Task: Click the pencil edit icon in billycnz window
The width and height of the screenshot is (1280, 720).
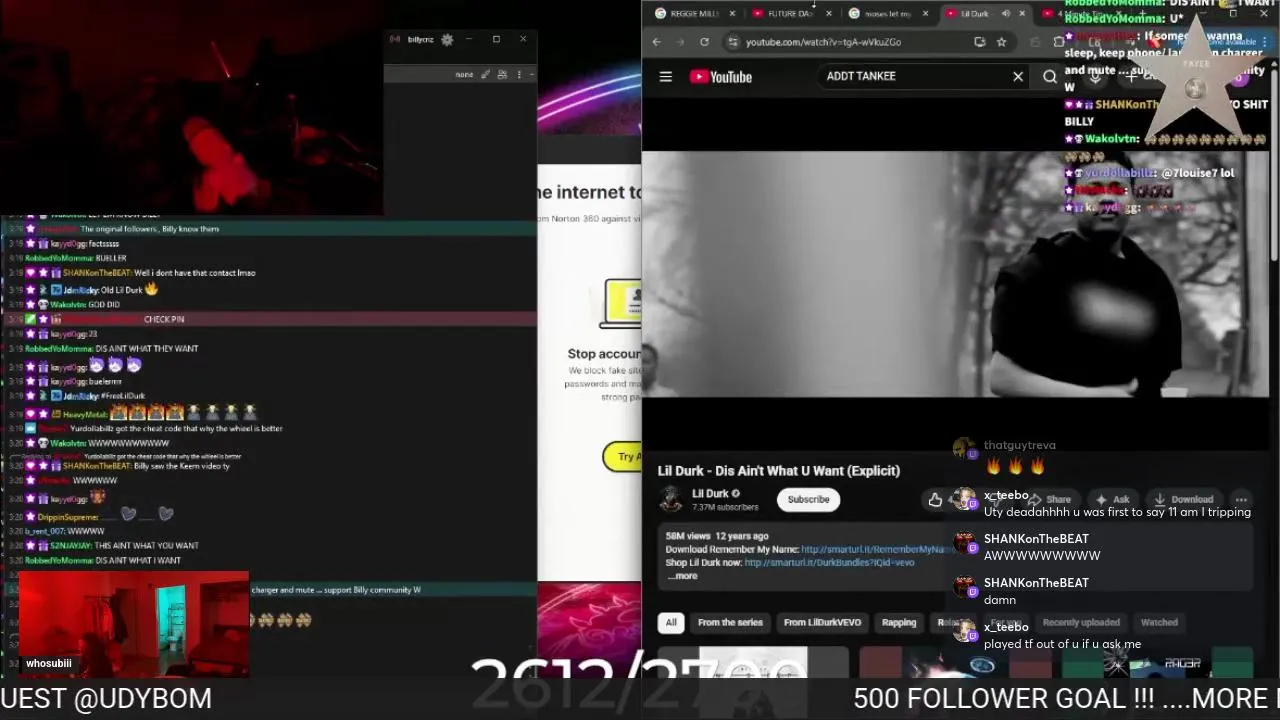Action: pyautogui.click(x=485, y=74)
